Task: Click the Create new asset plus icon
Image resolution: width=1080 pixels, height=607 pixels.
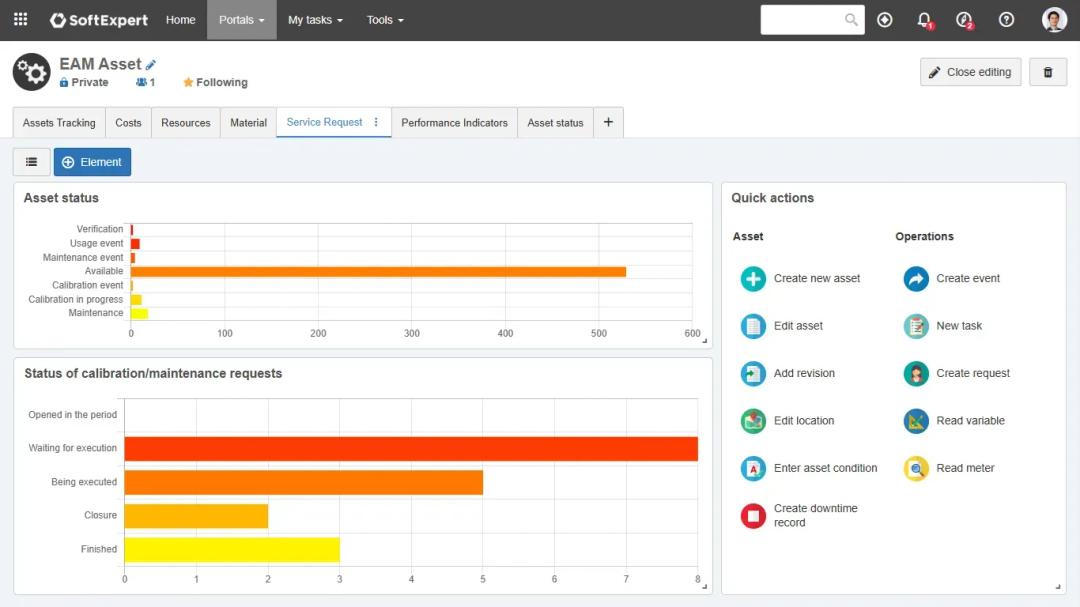Action: point(753,279)
